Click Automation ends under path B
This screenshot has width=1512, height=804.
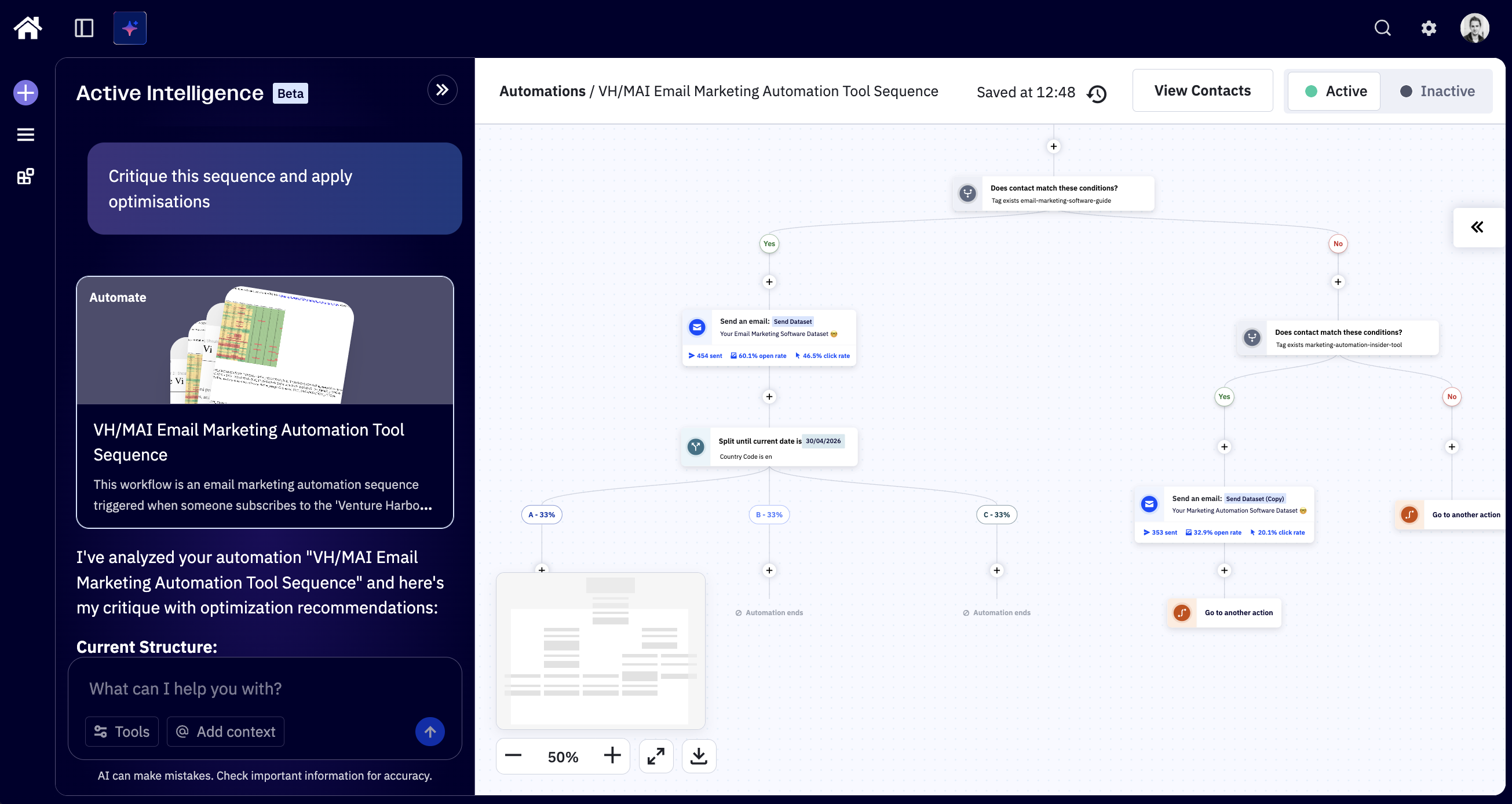click(769, 613)
